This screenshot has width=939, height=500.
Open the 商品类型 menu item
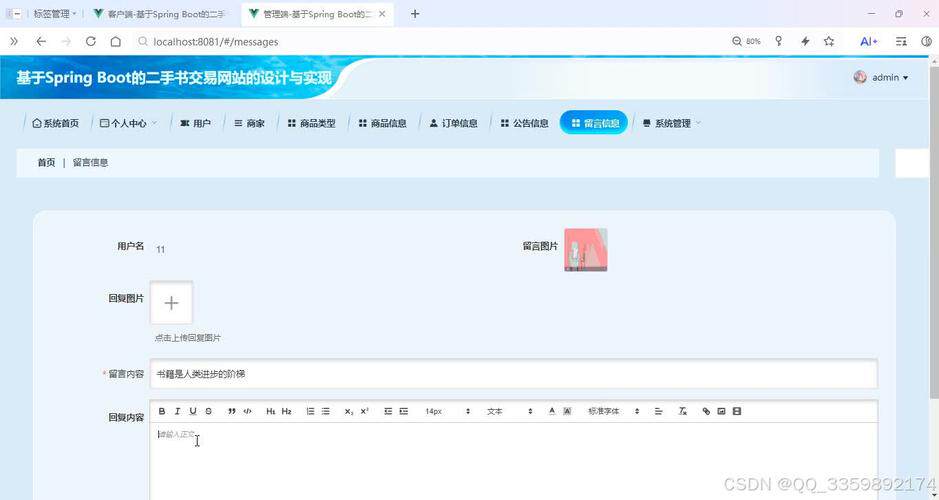[x=311, y=123]
